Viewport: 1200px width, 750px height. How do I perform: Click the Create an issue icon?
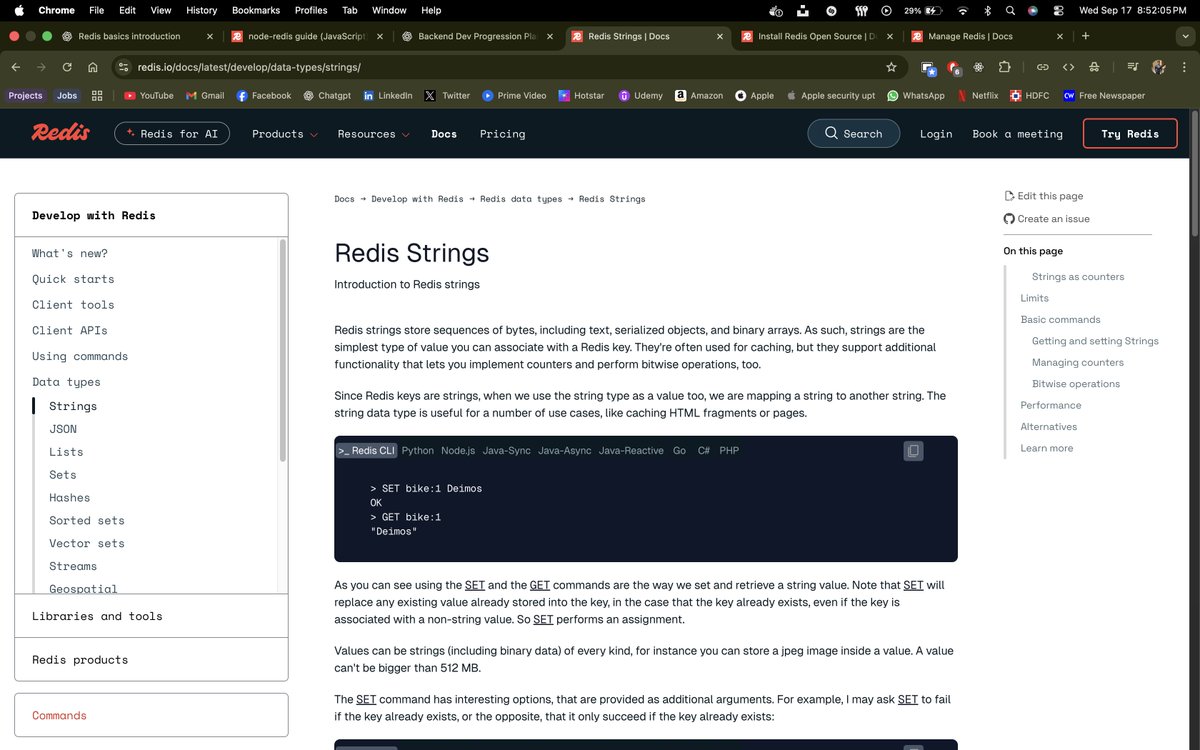tap(1009, 218)
